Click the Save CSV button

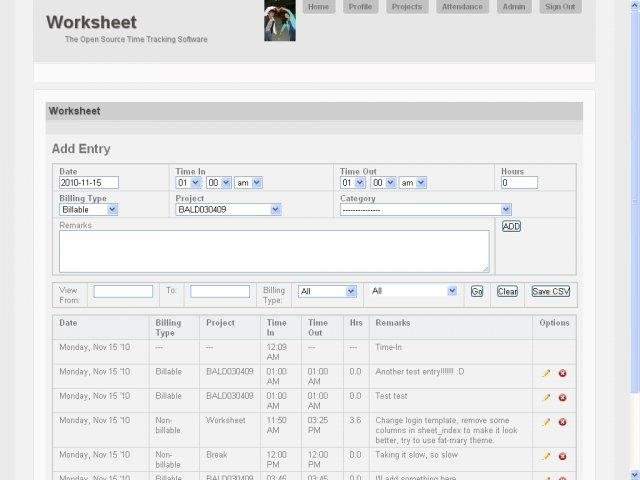click(551, 291)
